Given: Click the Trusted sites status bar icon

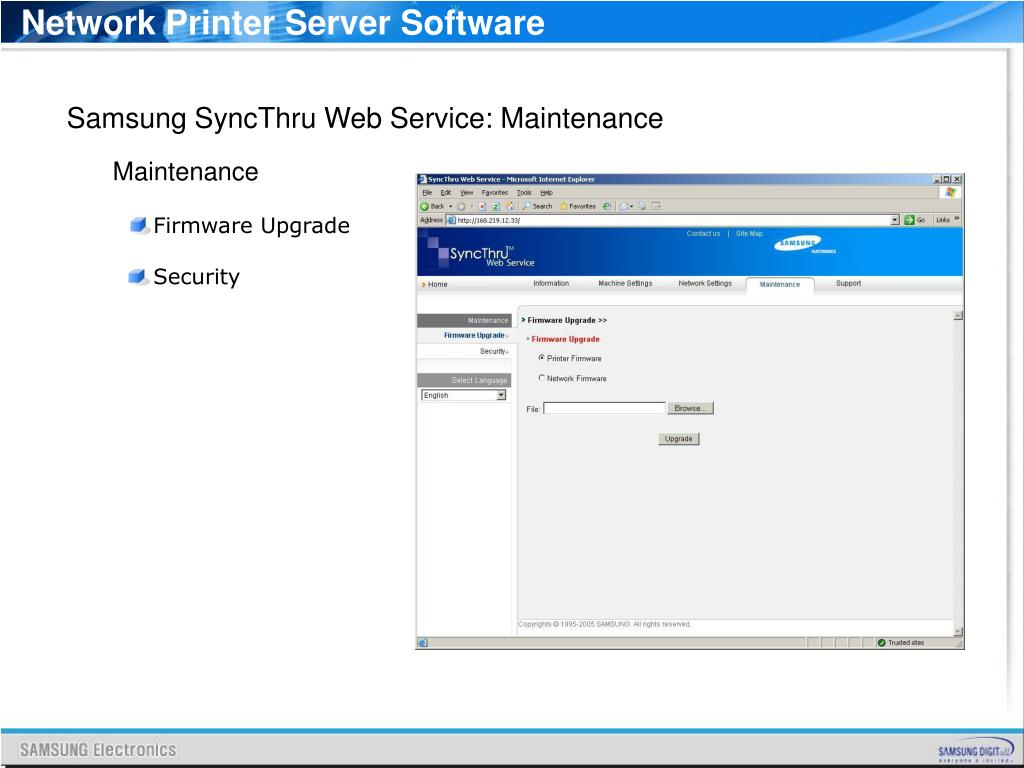Looking at the screenshot, I should click(882, 643).
